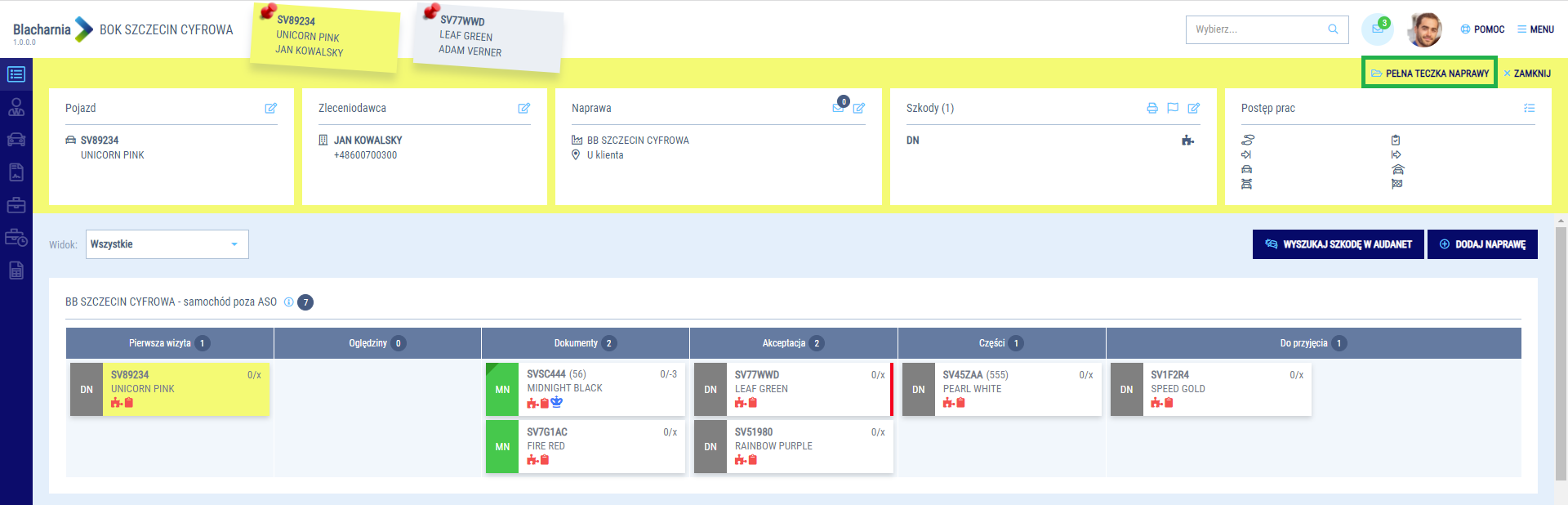This screenshot has height=505, width=1568.
Task: Open the car icon in left sidebar
Action: (16, 140)
